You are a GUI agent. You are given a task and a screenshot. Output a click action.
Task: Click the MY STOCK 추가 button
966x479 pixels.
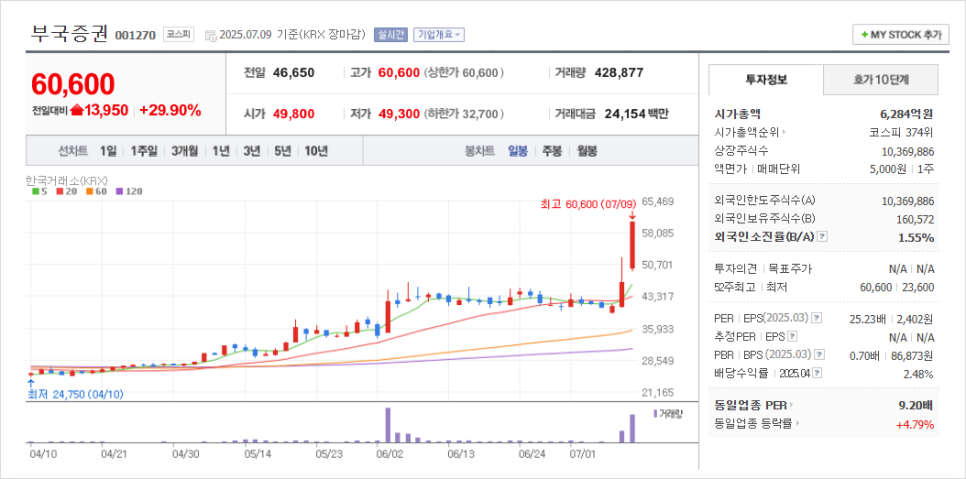[900, 34]
